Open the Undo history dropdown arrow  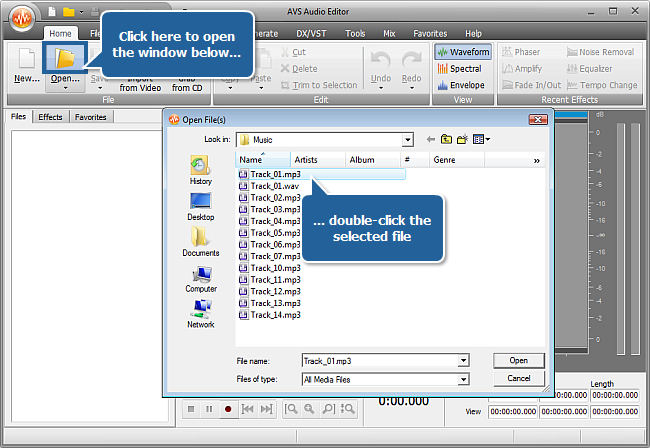[381, 88]
